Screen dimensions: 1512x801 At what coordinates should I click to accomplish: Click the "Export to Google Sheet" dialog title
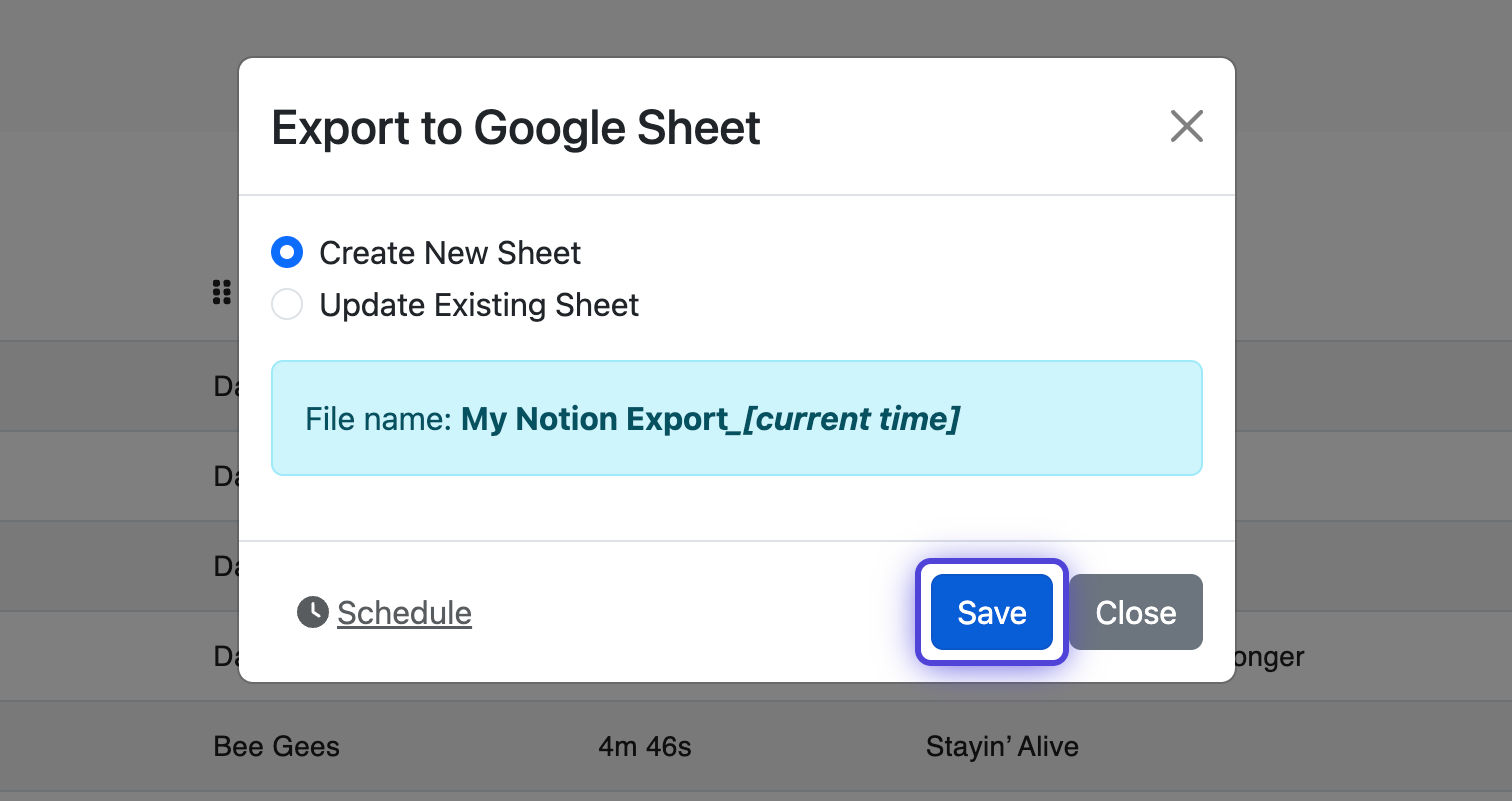point(516,128)
